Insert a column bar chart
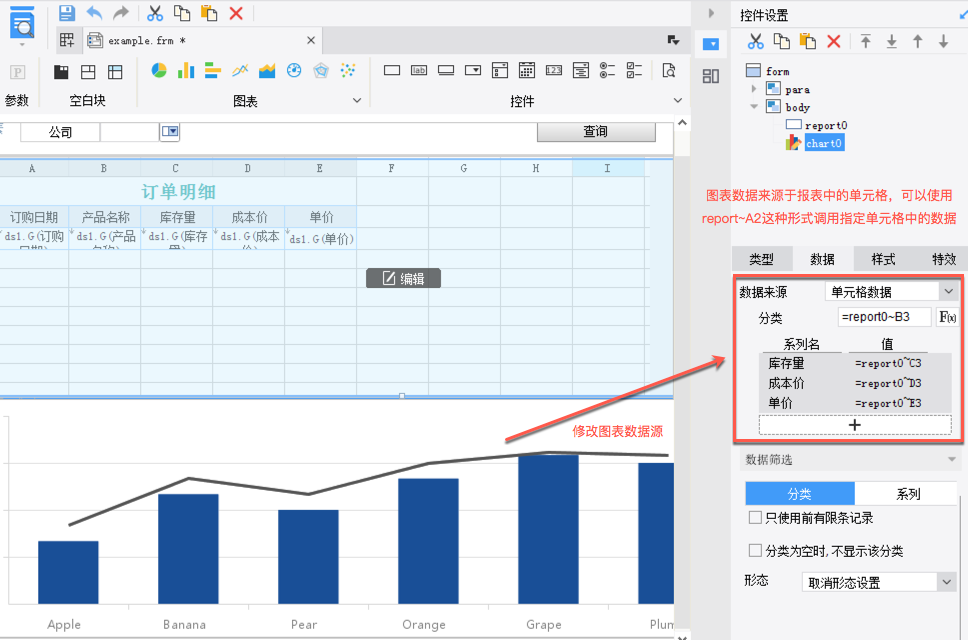The image size is (968, 640). 186,70
